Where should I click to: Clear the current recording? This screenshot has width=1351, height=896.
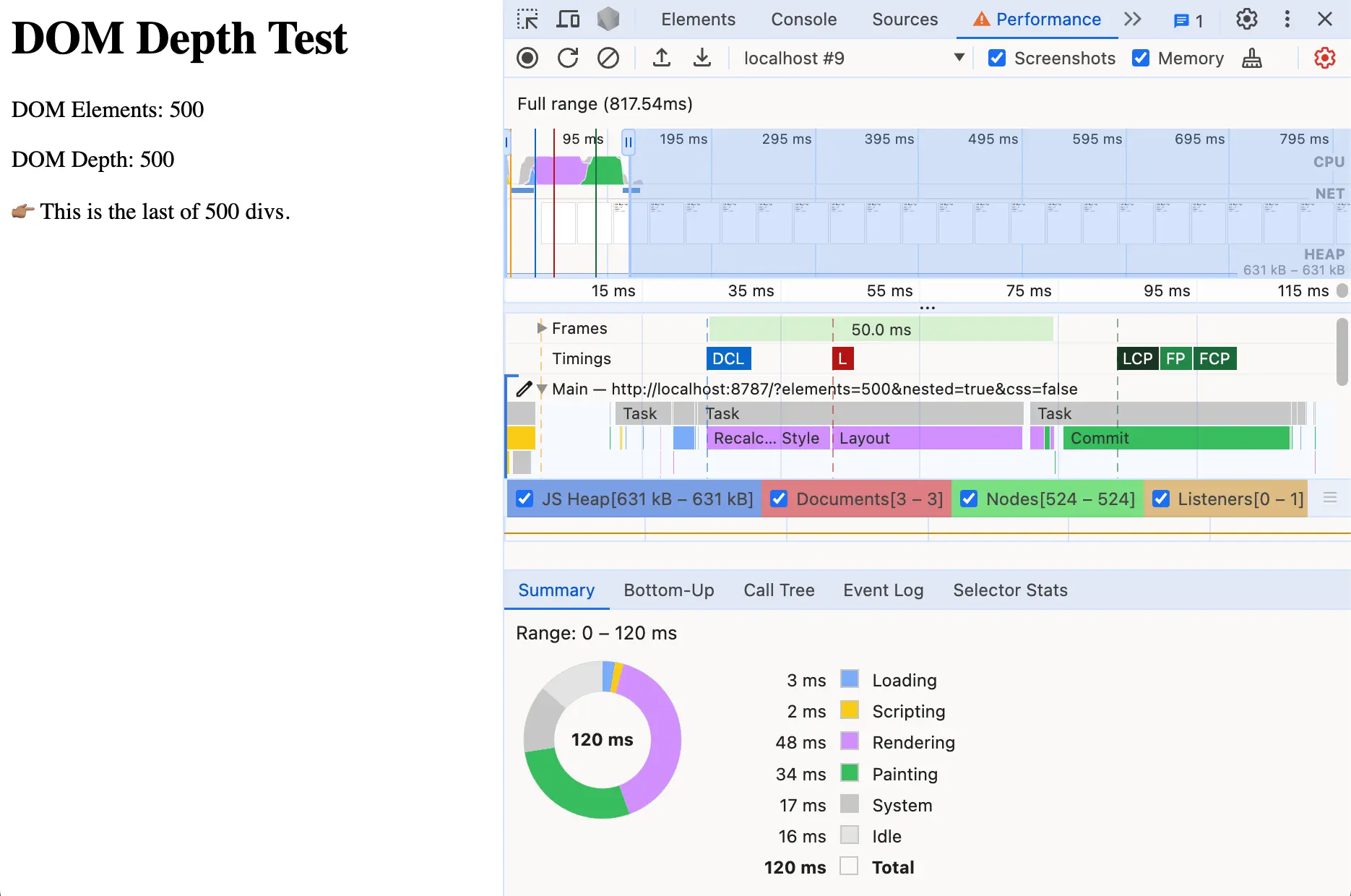608,58
